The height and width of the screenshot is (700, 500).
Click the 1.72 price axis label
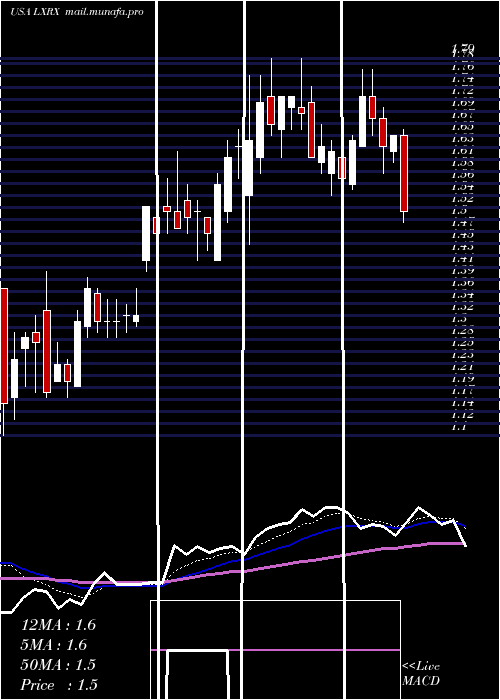463,91
